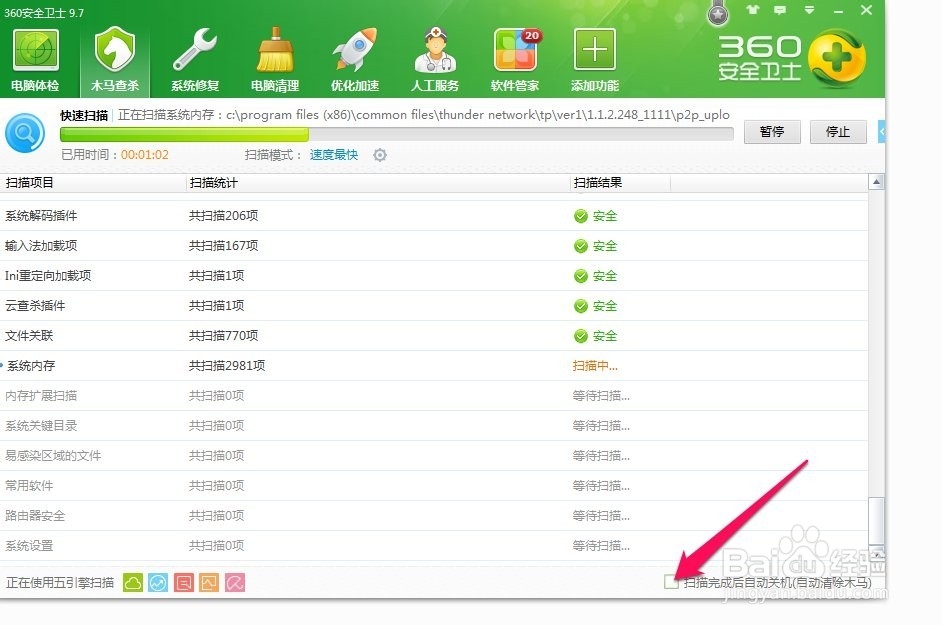Viewport: 942px width, 625px height.
Task: Click elapsed time 00:01:02
Action: [145, 155]
